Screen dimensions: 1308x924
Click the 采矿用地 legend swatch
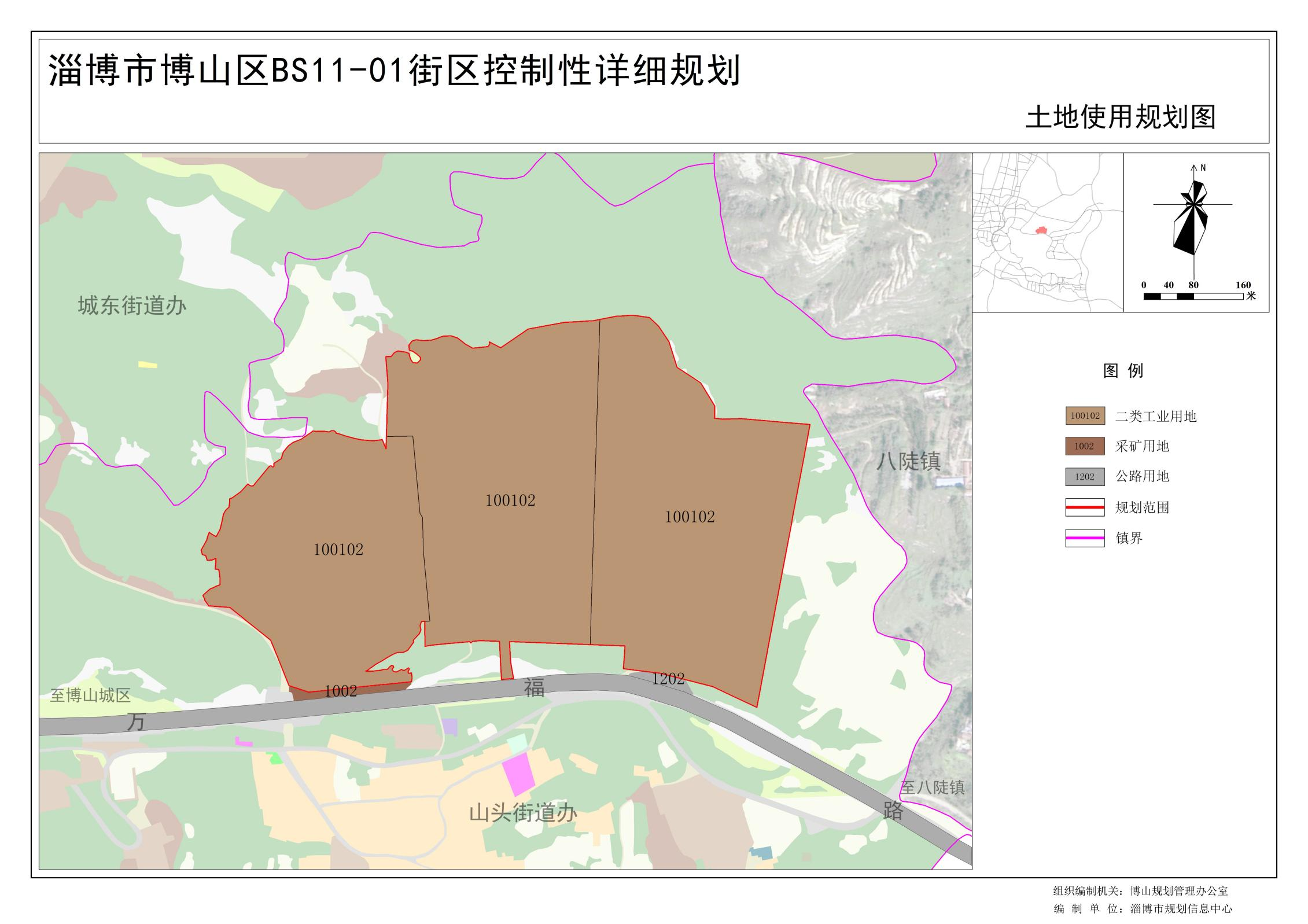[1085, 446]
